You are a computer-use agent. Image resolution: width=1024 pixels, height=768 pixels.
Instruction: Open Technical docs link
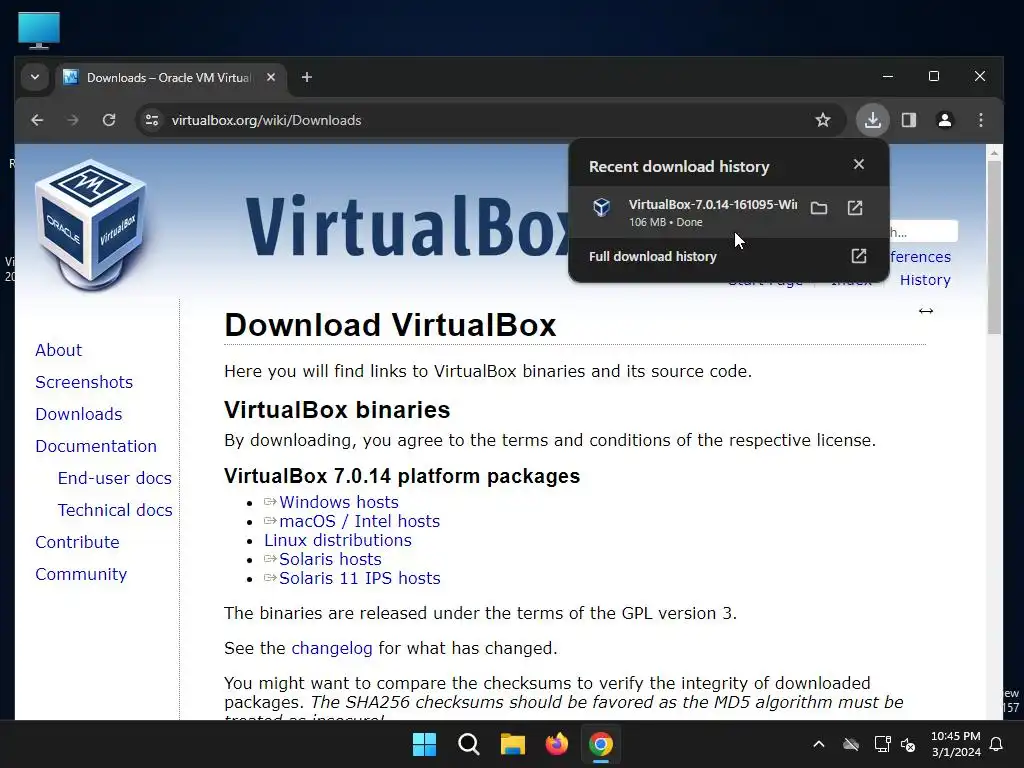click(x=116, y=510)
